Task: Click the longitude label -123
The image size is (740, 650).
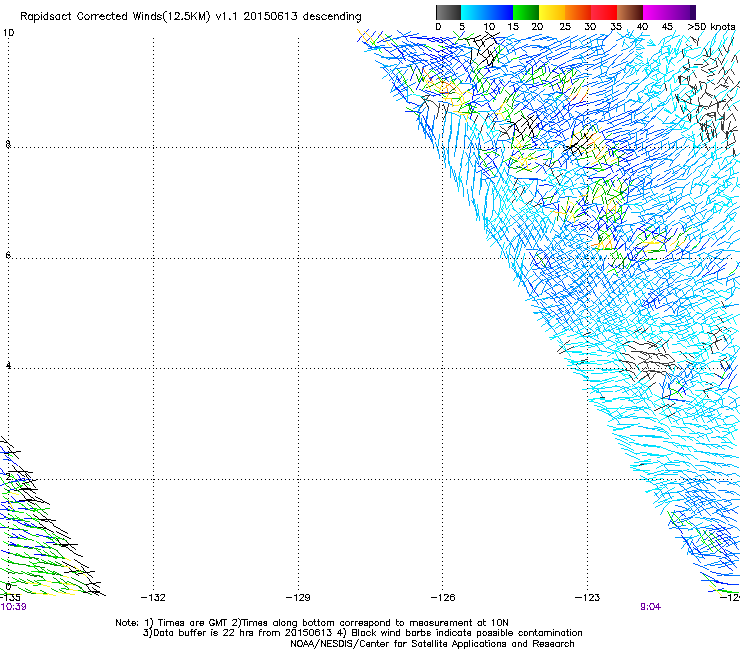Action: 588,598
